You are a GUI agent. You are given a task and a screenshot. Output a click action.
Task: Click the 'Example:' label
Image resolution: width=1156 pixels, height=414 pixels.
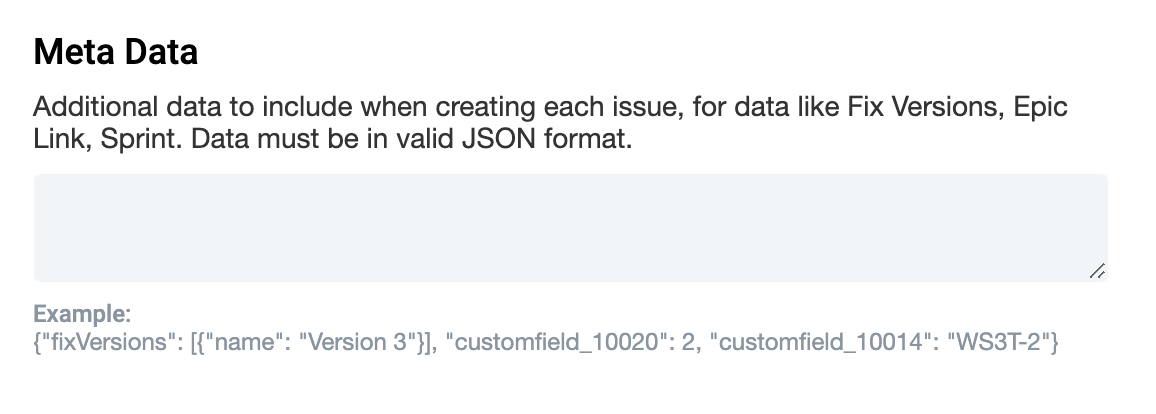point(82,314)
